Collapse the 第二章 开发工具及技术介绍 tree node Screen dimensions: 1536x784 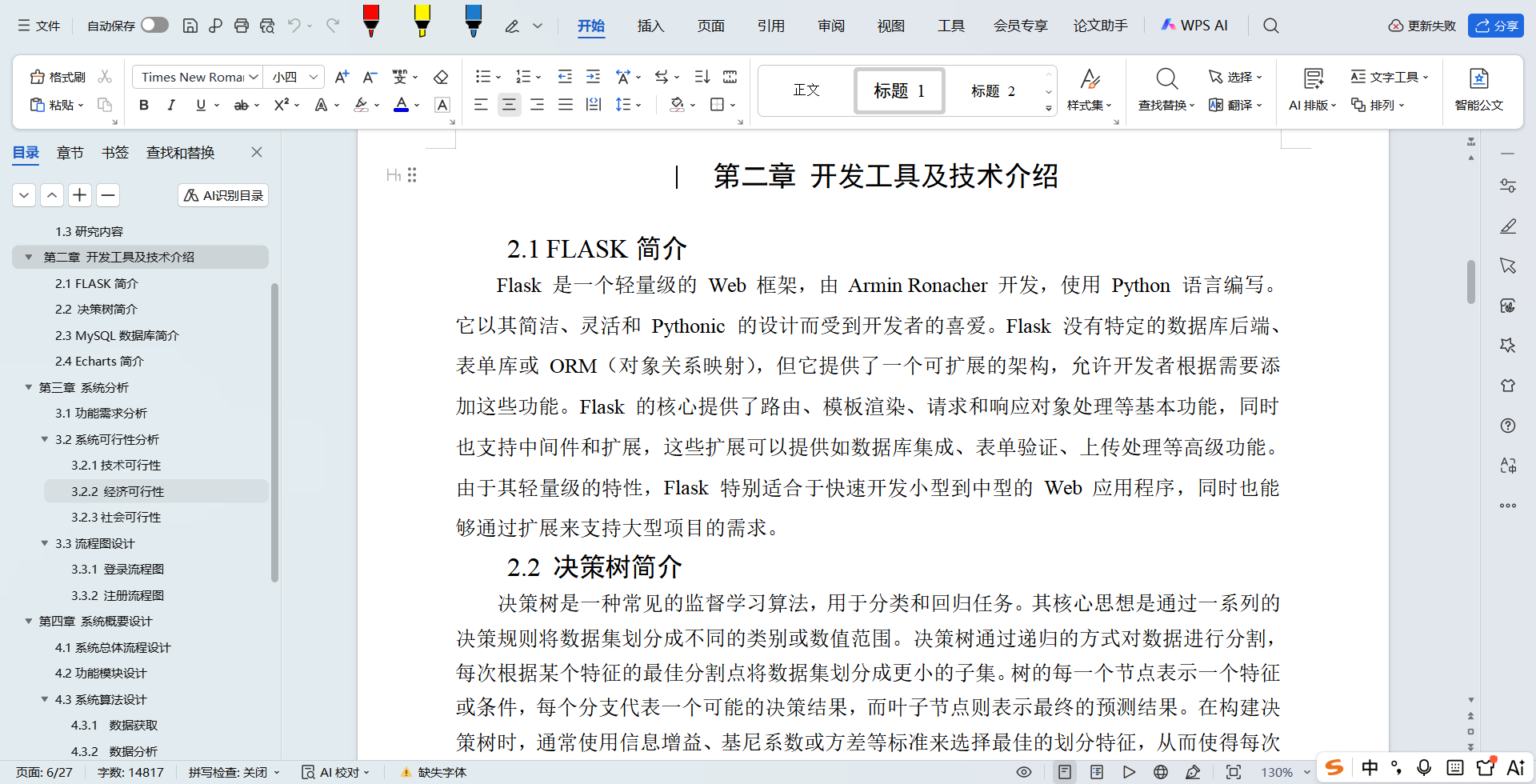[29, 257]
